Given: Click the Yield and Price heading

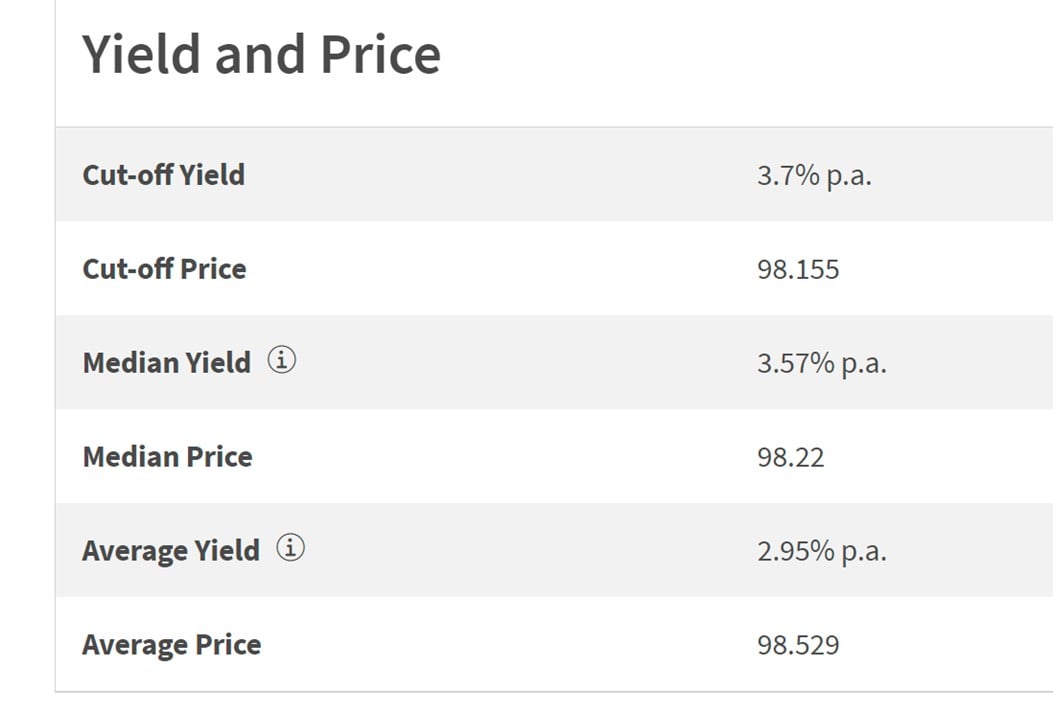Looking at the screenshot, I should (x=261, y=54).
